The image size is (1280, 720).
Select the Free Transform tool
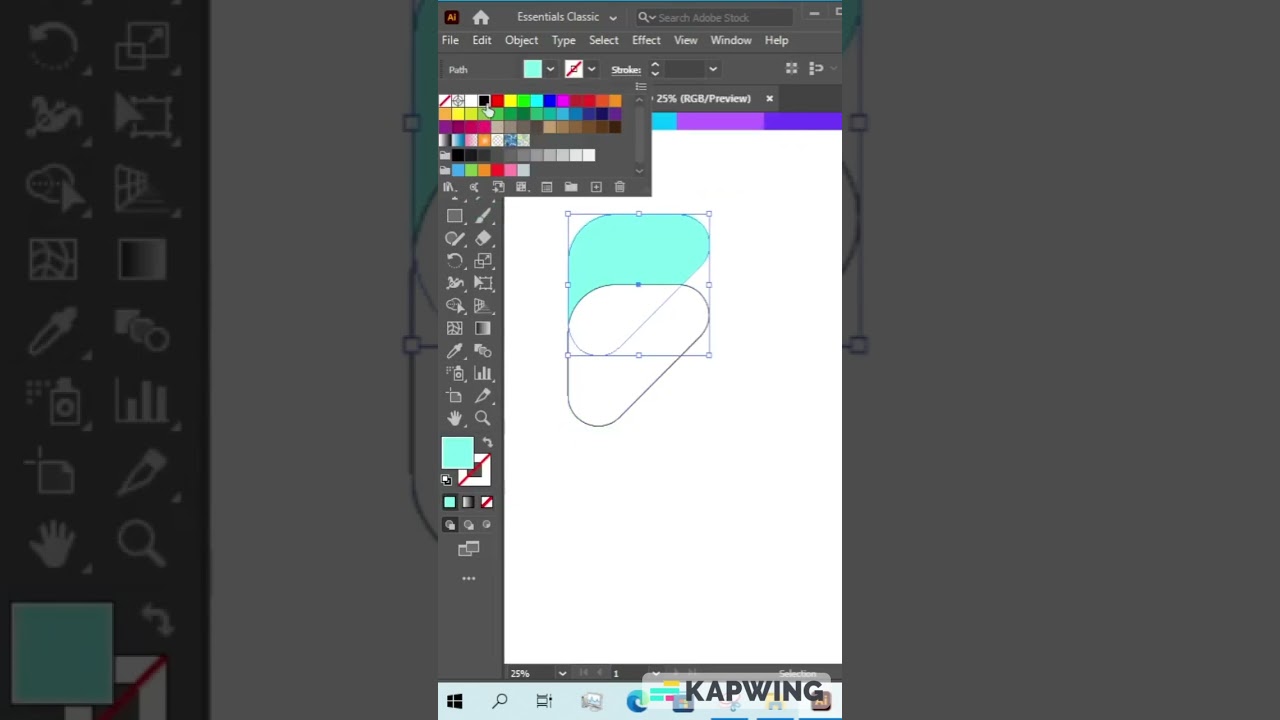[x=483, y=283]
